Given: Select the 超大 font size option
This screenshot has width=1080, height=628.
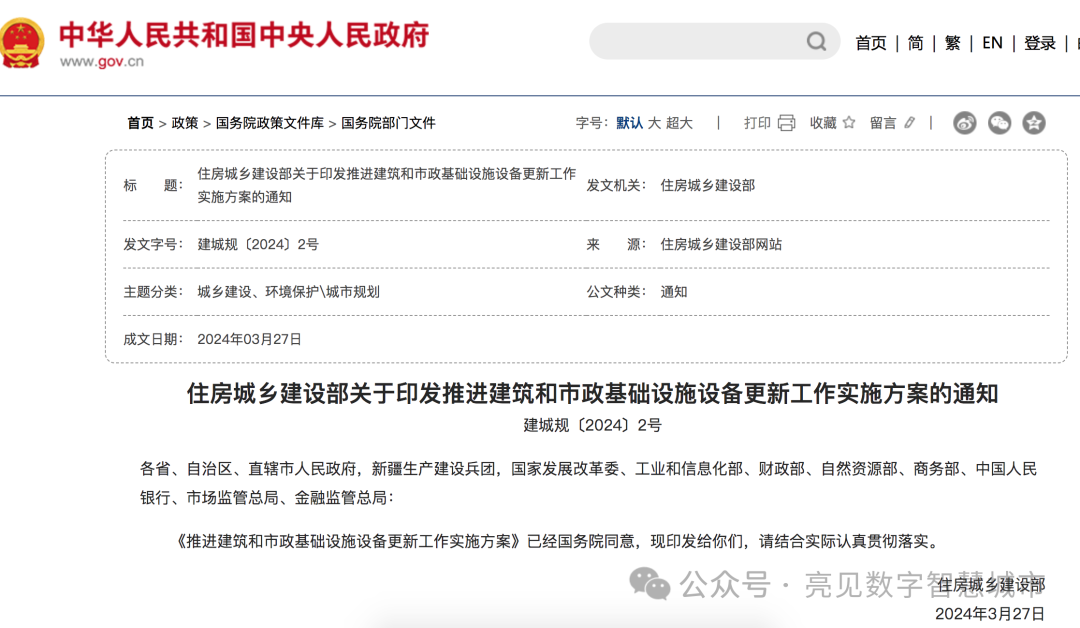Looking at the screenshot, I should (x=680, y=122).
